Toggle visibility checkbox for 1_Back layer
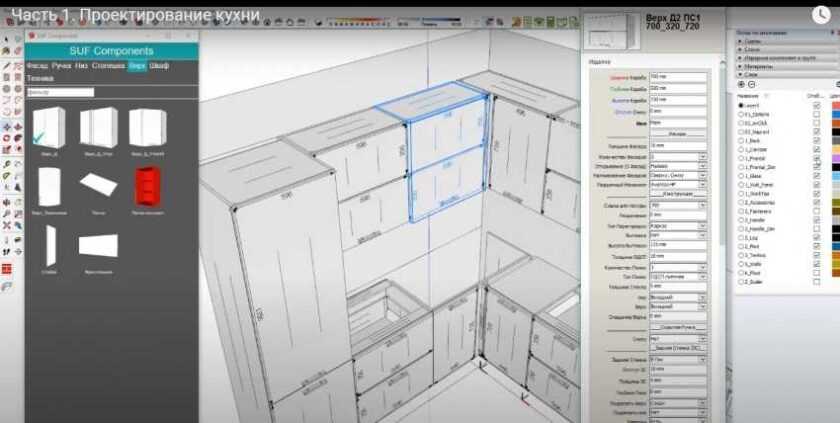This screenshot has width=840, height=423. 816,140
